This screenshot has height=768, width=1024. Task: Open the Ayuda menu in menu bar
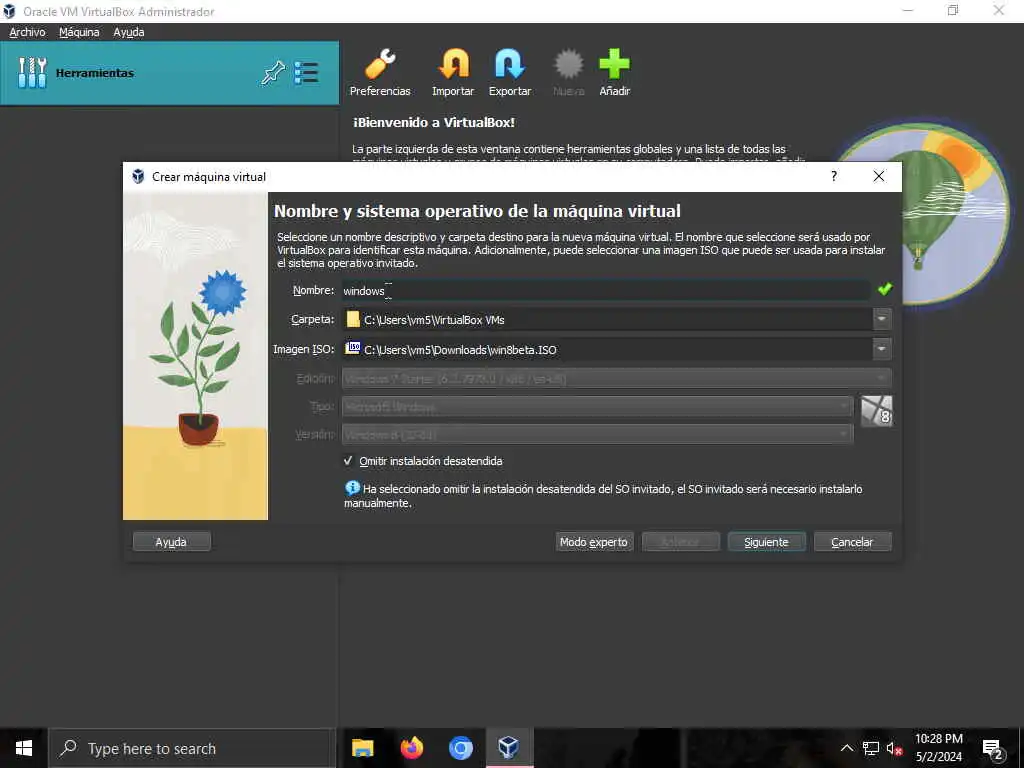(129, 32)
